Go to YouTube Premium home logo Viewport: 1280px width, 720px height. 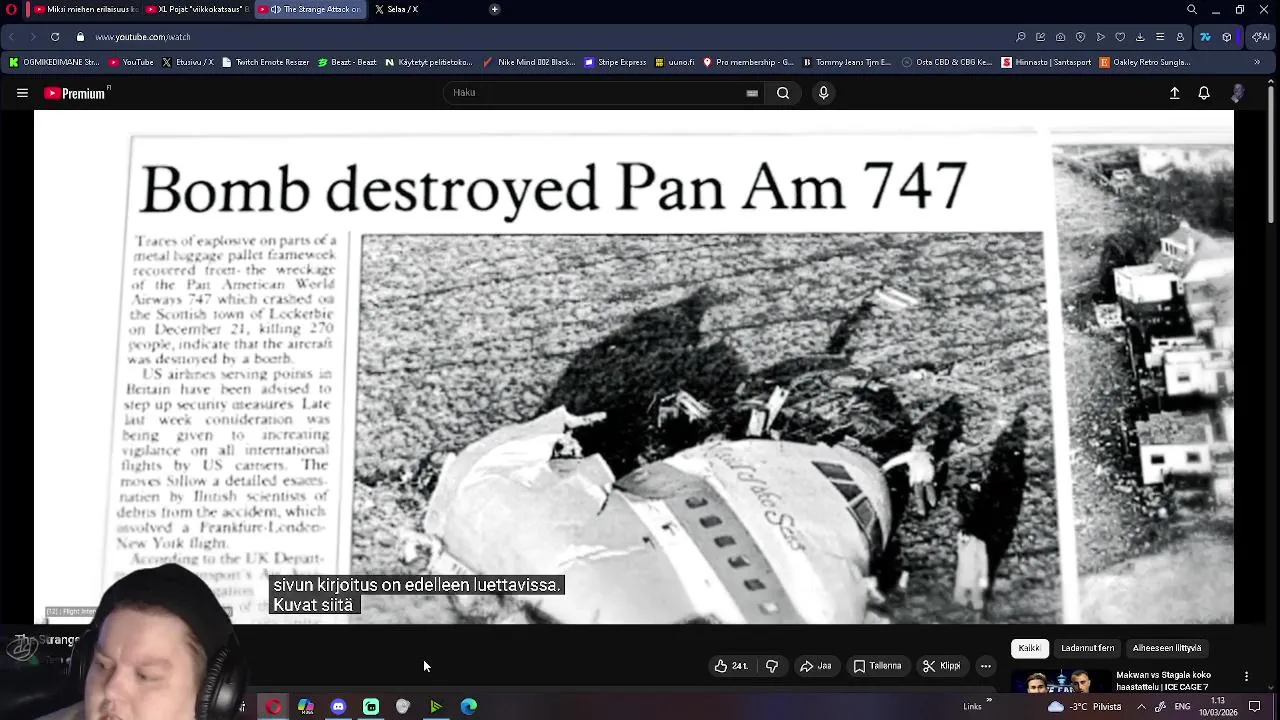coord(76,93)
